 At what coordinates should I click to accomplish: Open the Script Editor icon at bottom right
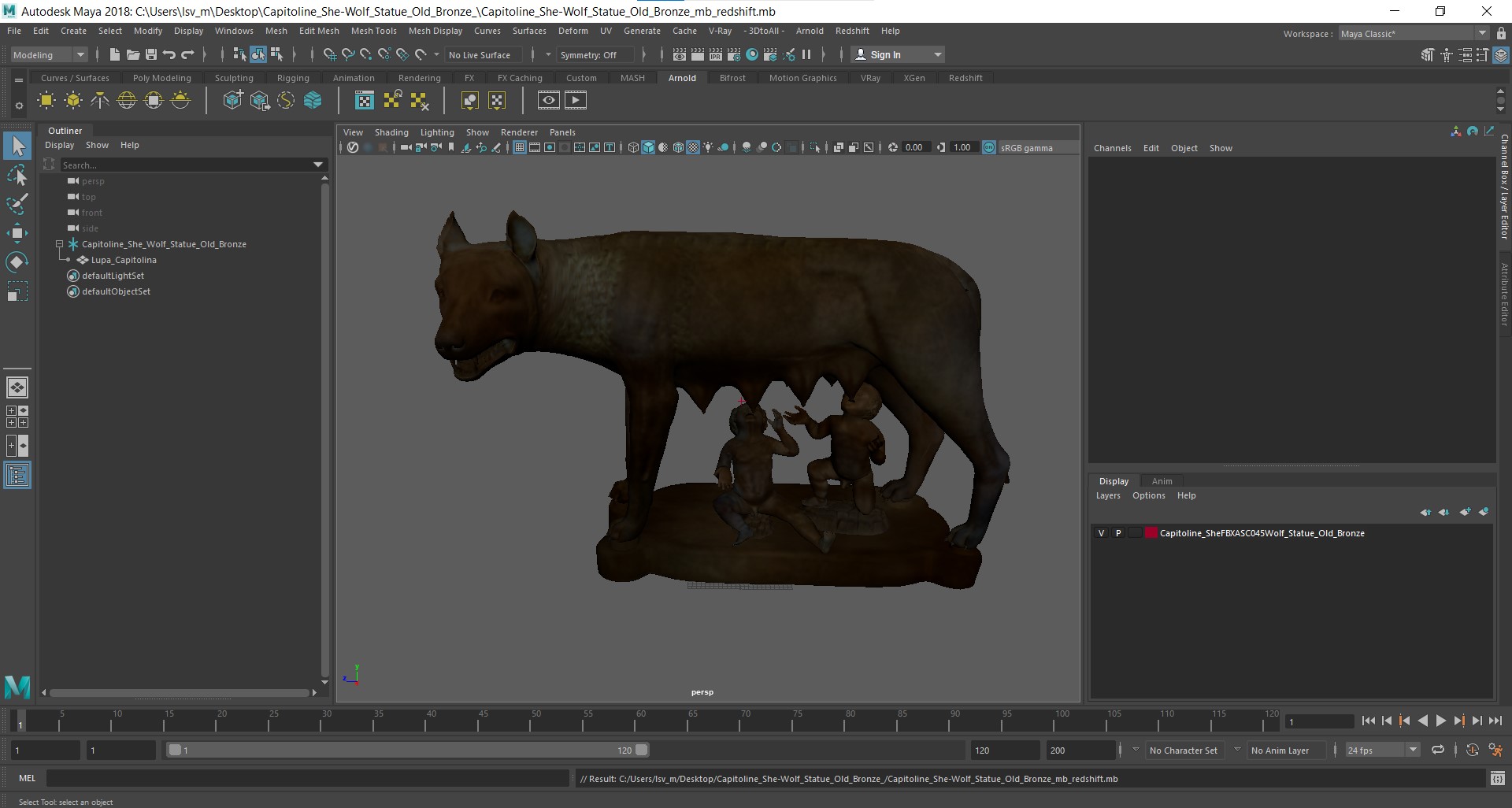click(1498, 779)
